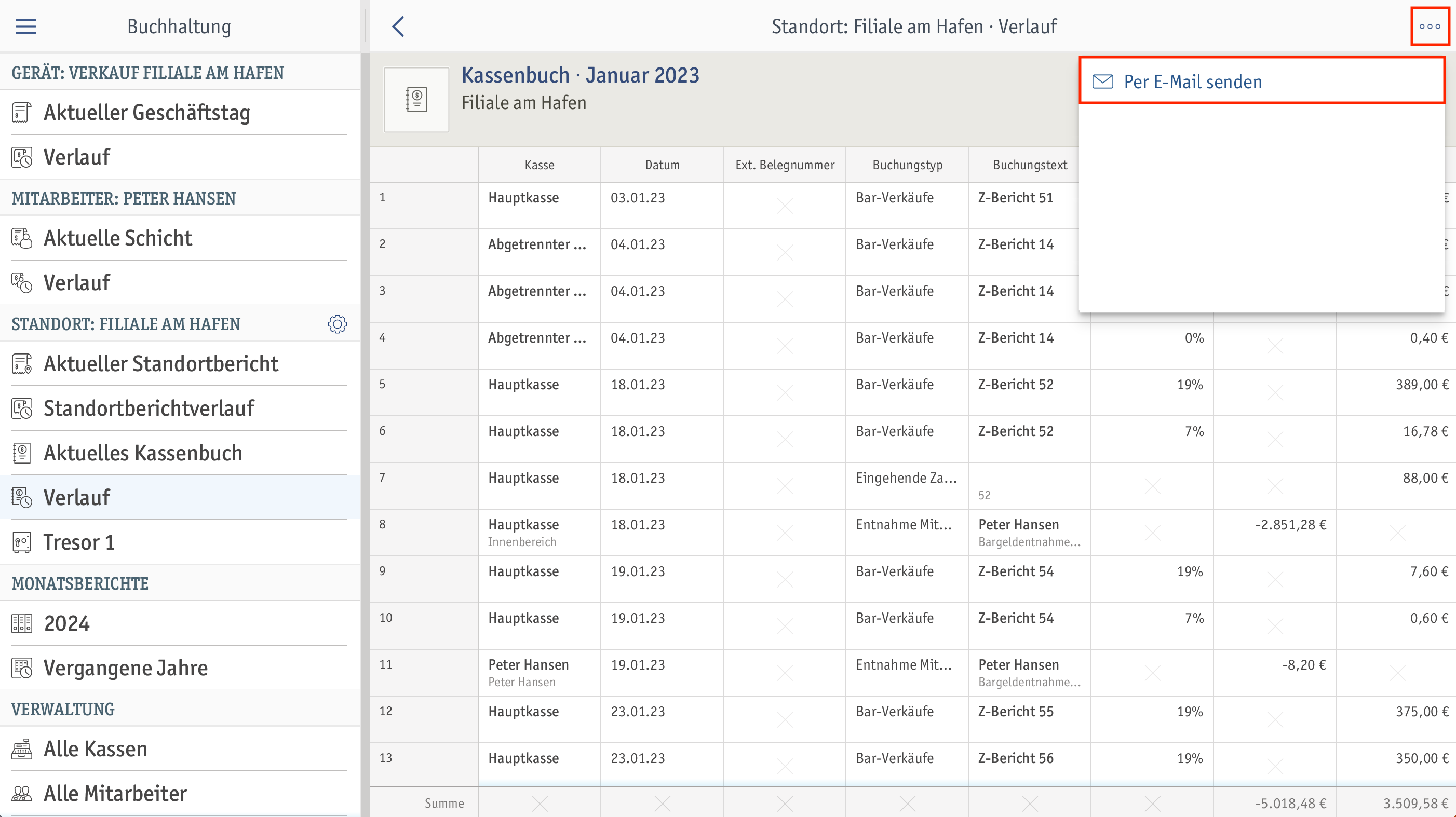This screenshot has height=817, width=1456.
Task: Open the 2024 Monatsberichte entry
Action: tap(180, 623)
